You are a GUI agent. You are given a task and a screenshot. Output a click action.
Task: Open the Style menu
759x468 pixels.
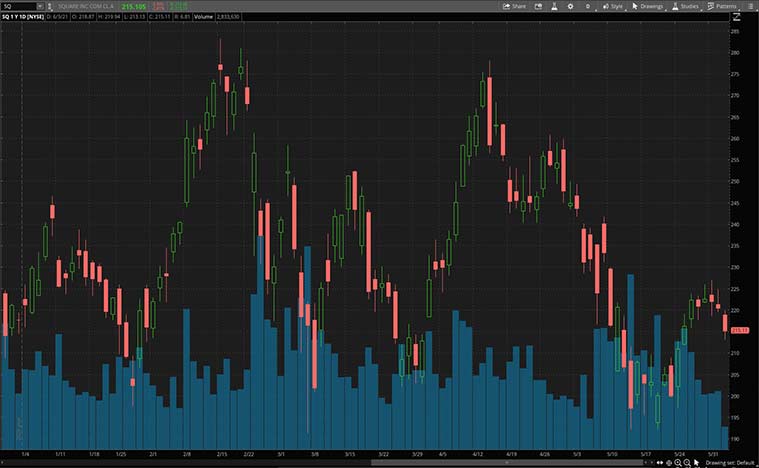tap(612, 6)
